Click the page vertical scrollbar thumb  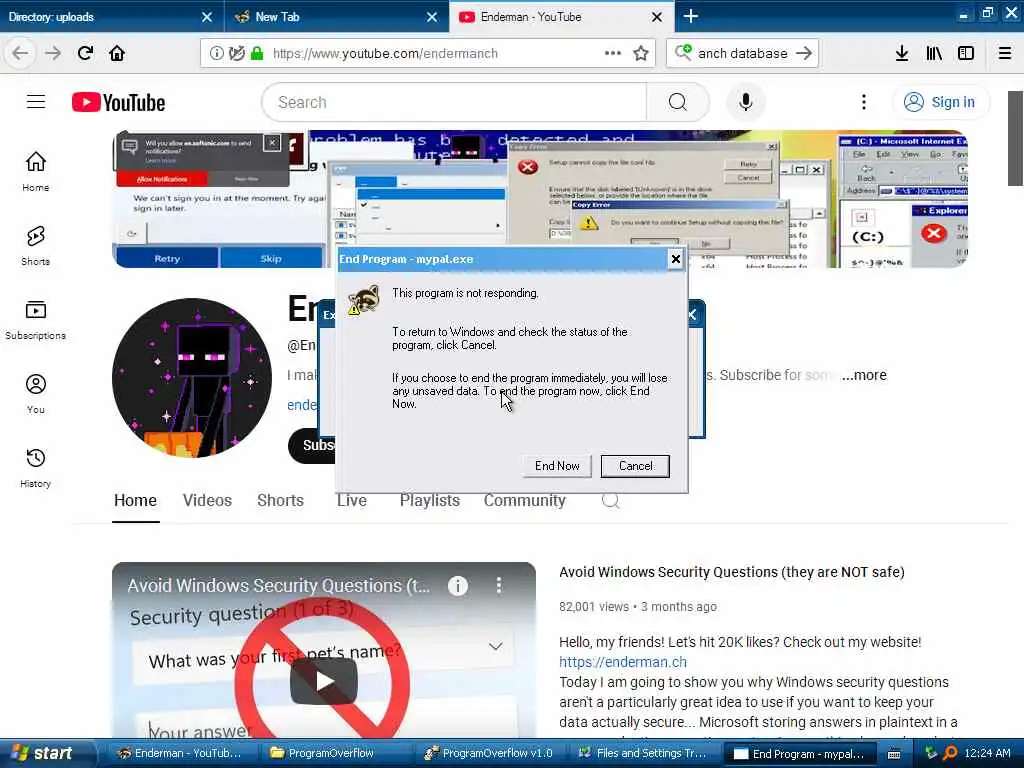pos(1016,138)
